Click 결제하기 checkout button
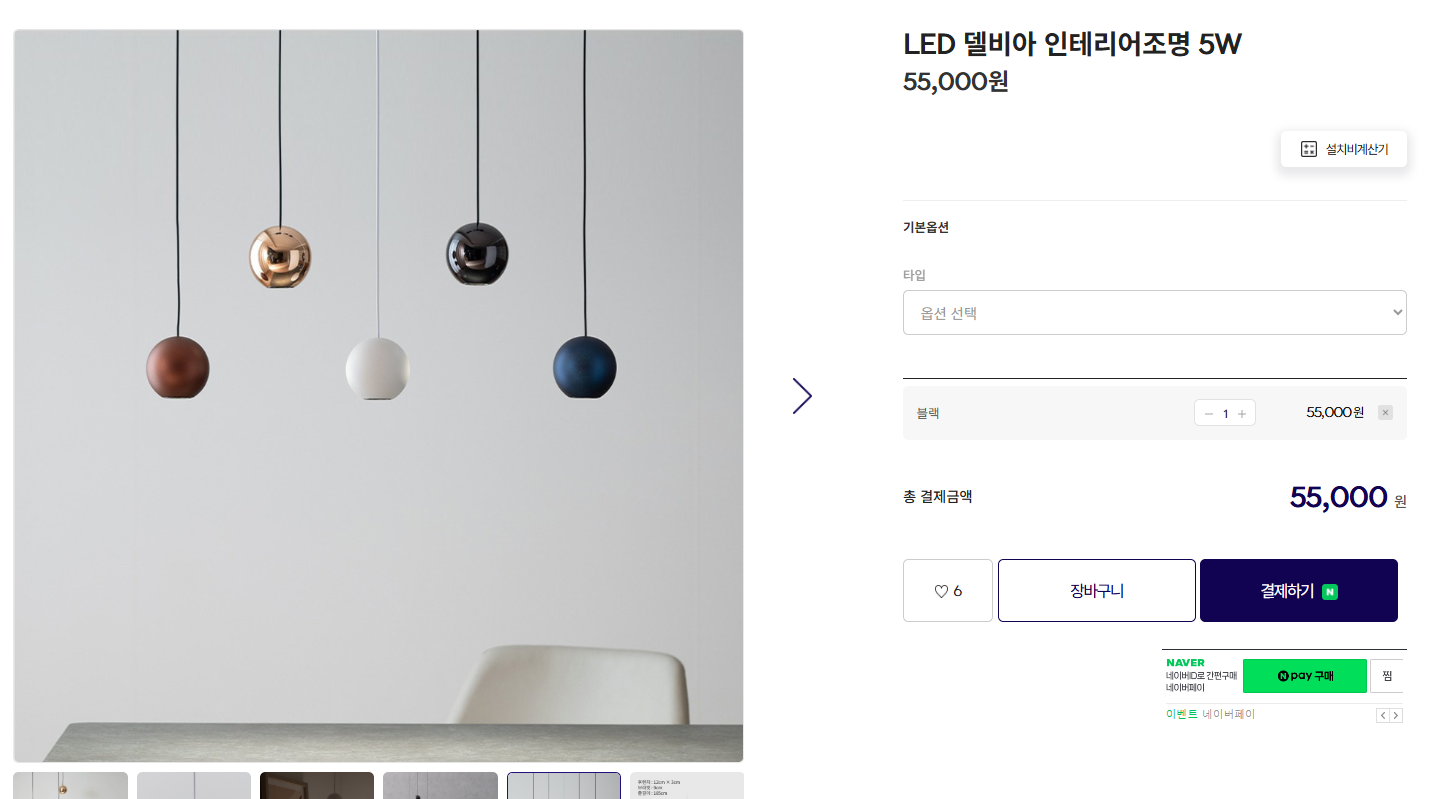The image size is (1430, 799). pos(1298,591)
